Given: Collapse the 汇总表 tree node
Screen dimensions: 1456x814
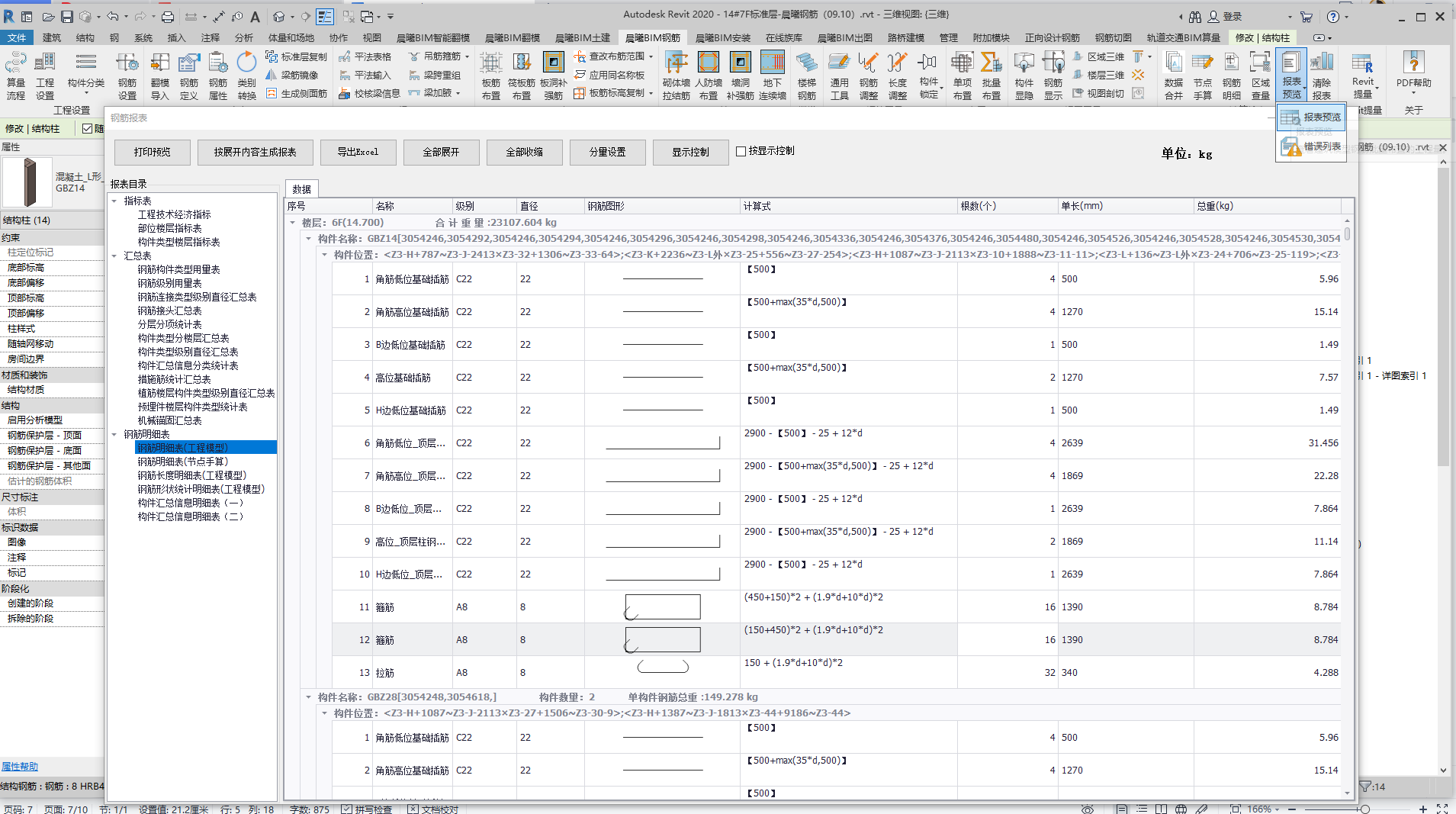Looking at the screenshot, I should tap(114, 256).
